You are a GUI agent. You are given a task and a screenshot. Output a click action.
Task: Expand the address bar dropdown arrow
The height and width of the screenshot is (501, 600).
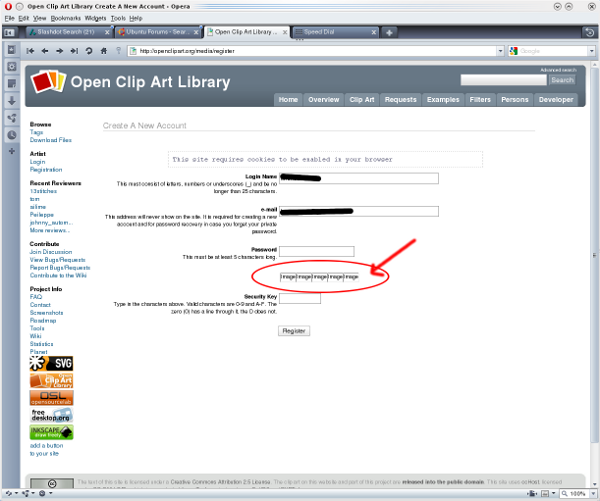pyautogui.click(x=499, y=50)
